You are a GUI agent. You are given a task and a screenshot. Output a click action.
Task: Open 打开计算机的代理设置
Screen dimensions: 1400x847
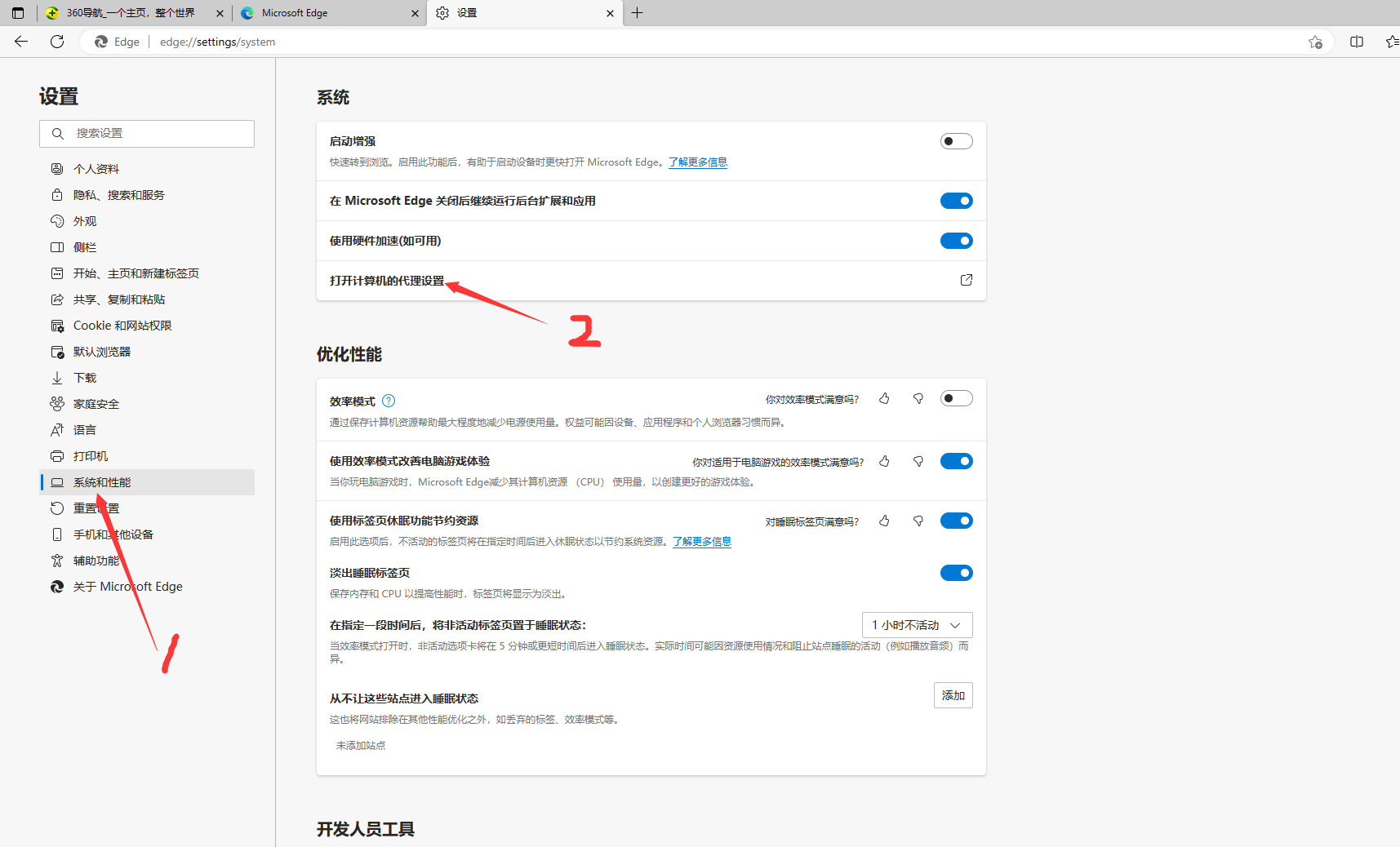pyautogui.click(x=651, y=281)
